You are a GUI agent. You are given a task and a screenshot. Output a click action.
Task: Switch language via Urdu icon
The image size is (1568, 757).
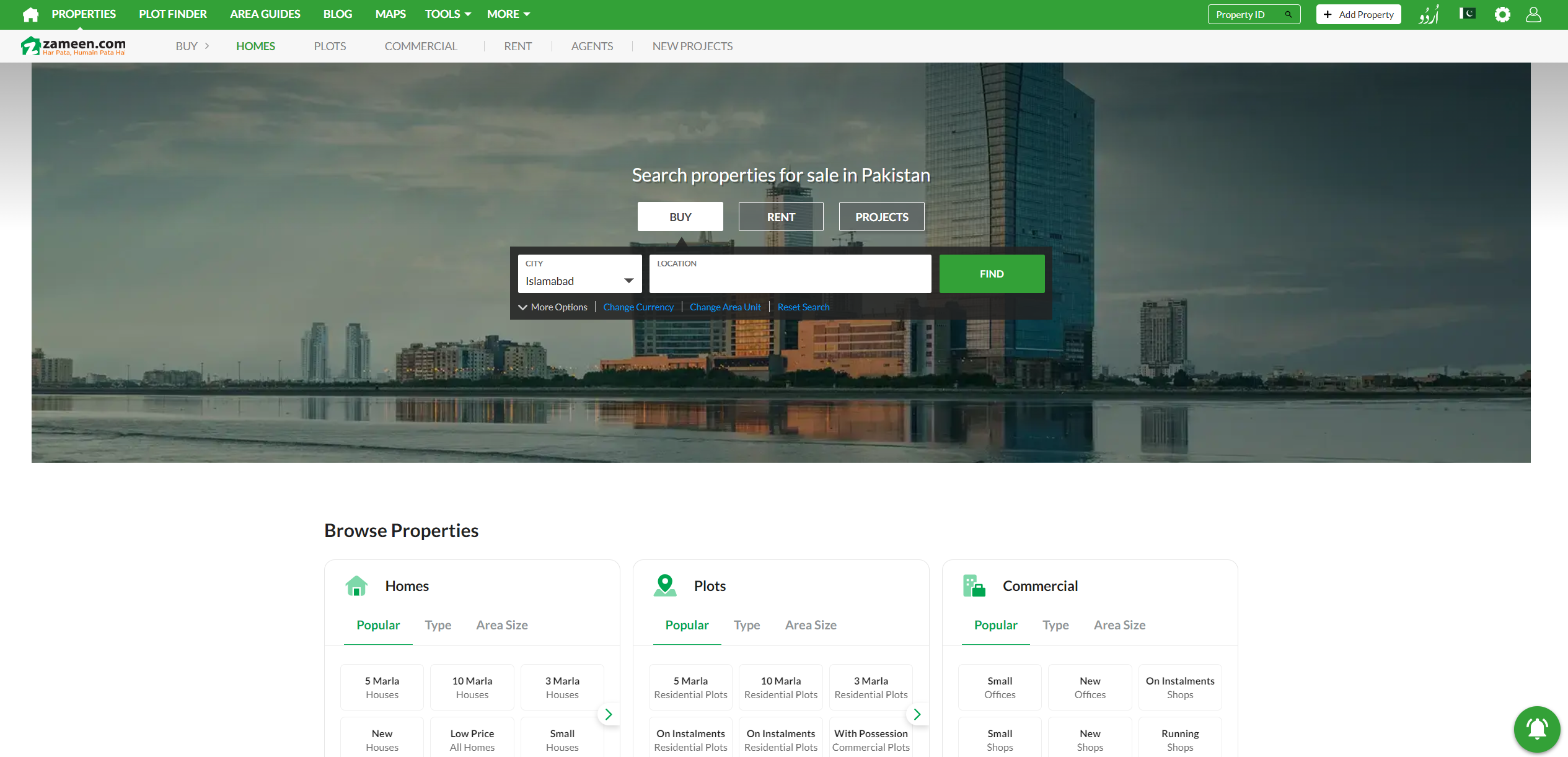[1429, 14]
